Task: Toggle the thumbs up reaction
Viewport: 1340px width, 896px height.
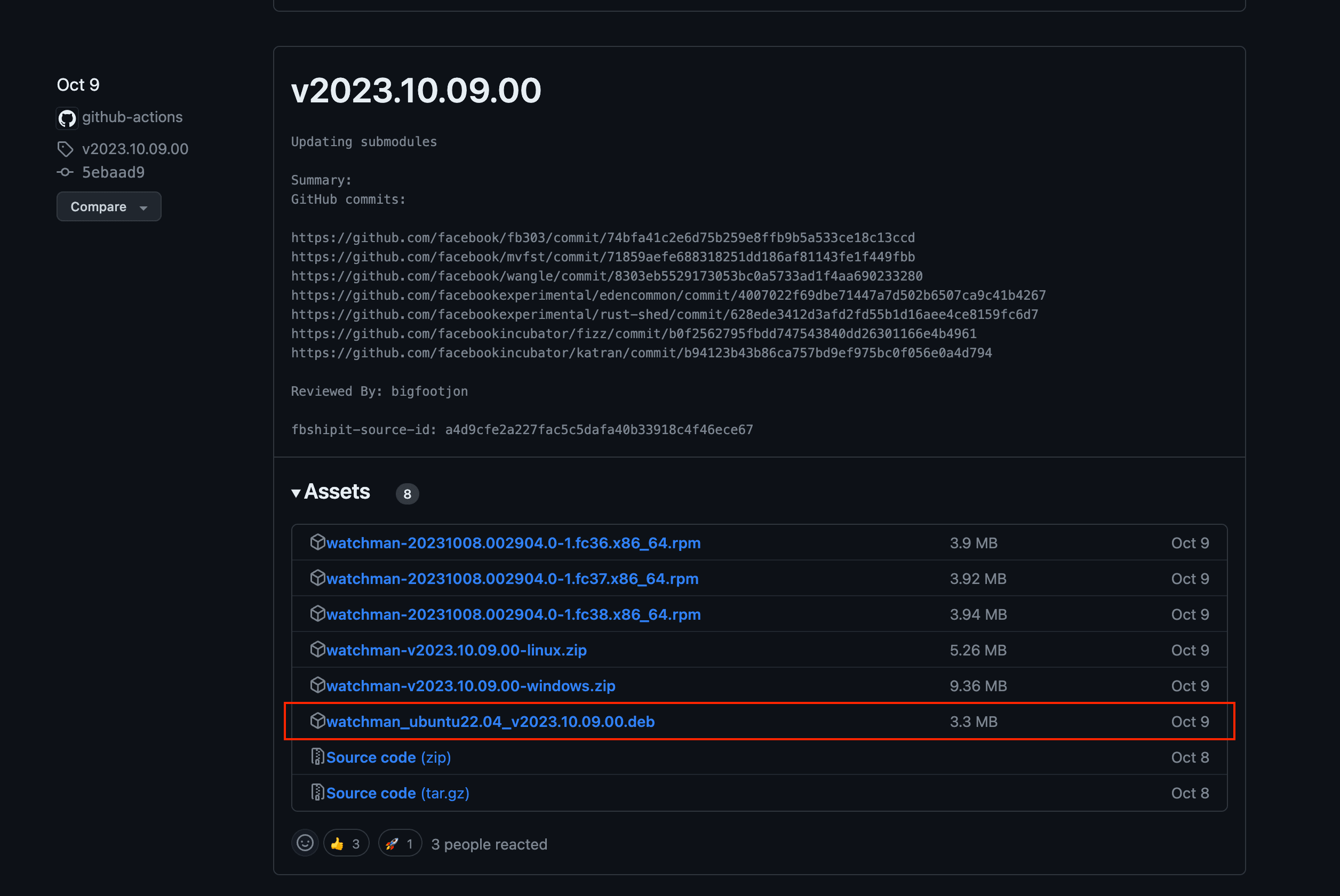Action: pyautogui.click(x=346, y=843)
